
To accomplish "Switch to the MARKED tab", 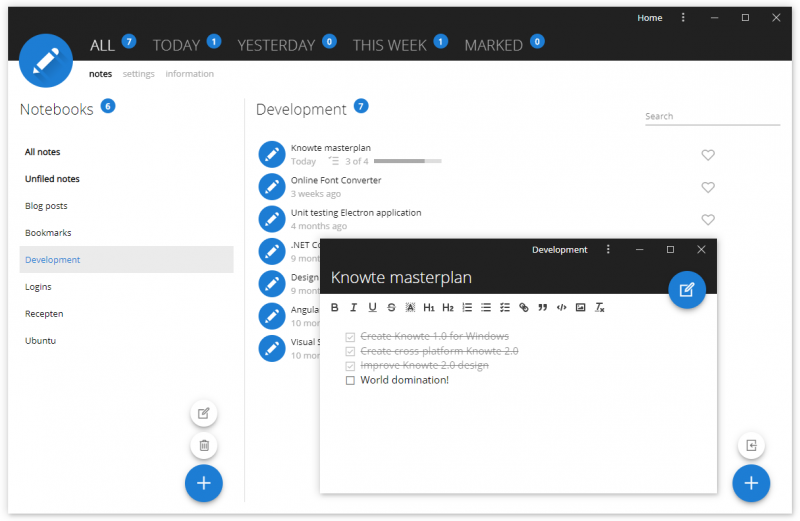I will (x=493, y=45).
